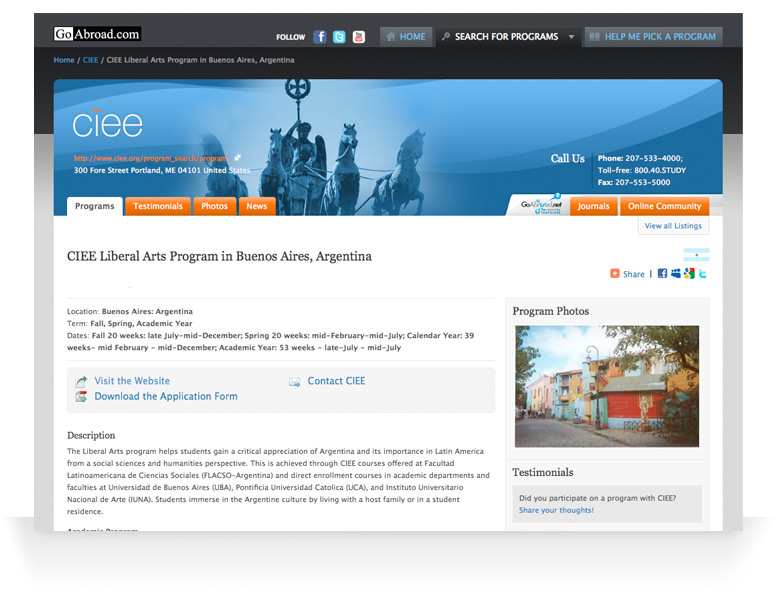This screenshot has width=776, height=600.
Task: Click Visit the Website link
Action: [x=132, y=381]
